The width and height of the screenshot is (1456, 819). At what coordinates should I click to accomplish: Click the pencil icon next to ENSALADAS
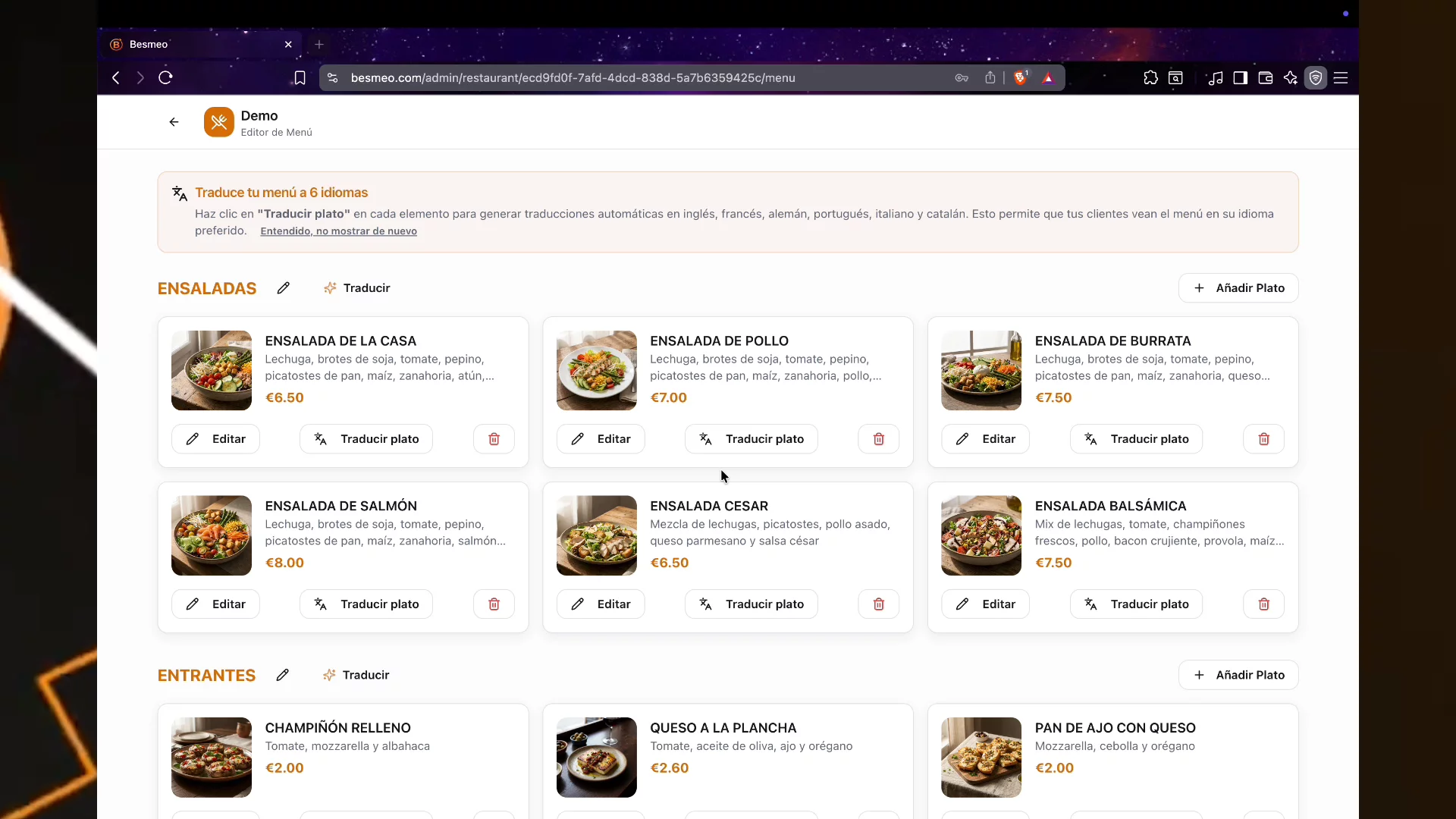(x=284, y=288)
